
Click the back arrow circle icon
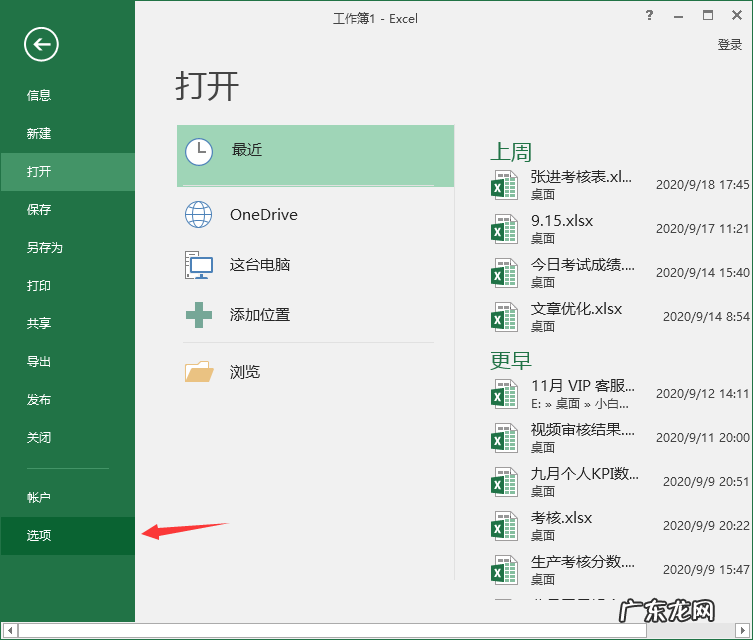[x=41, y=44]
